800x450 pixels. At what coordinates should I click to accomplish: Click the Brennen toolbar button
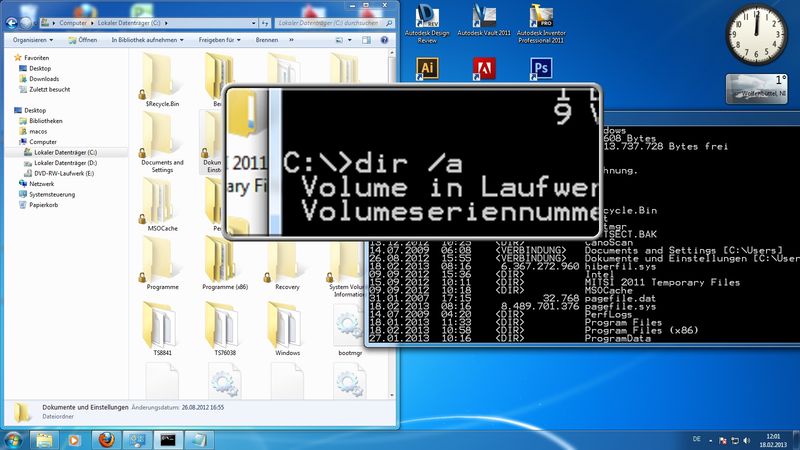(x=267, y=40)
